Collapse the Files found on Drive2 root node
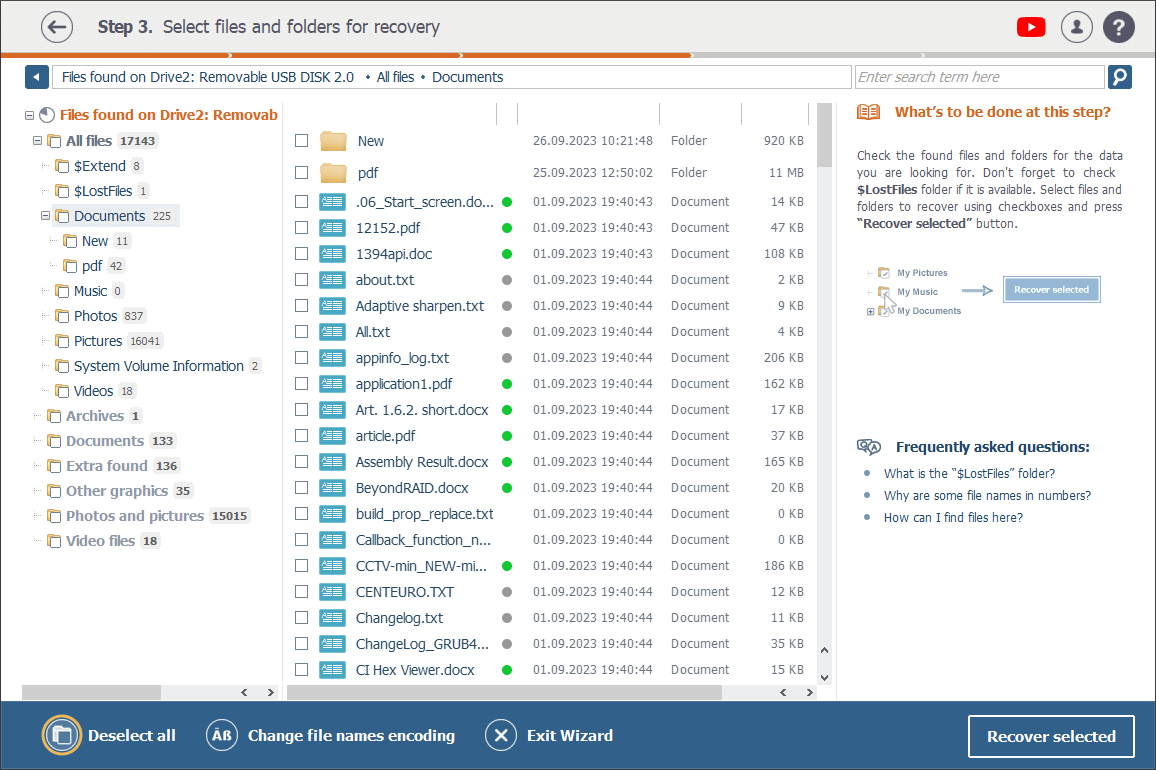The width and height of the screenshot is (1156, 770). (29, 115)
